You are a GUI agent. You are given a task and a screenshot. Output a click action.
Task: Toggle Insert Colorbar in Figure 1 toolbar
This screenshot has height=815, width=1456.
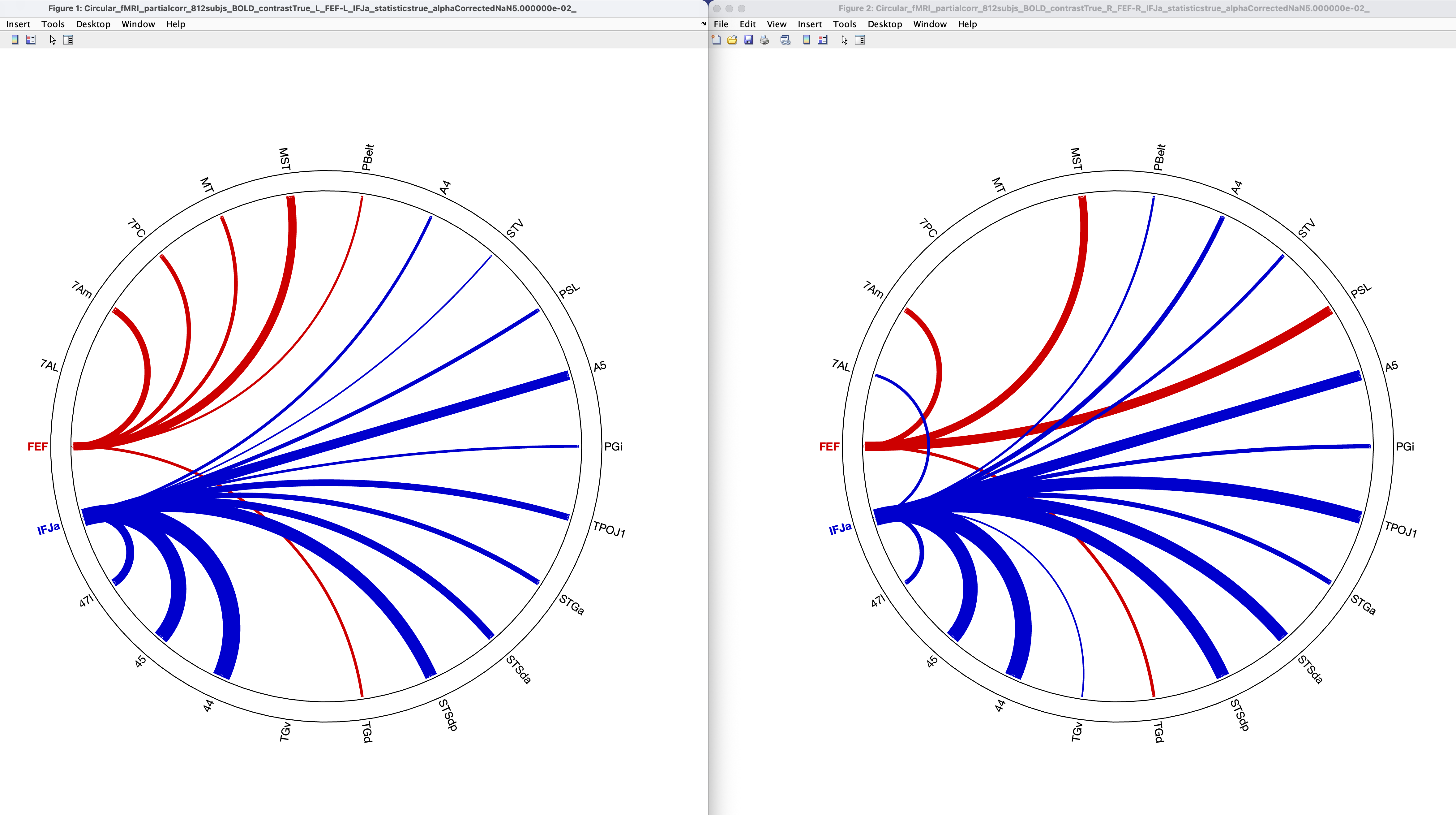(x=15, y=40)
